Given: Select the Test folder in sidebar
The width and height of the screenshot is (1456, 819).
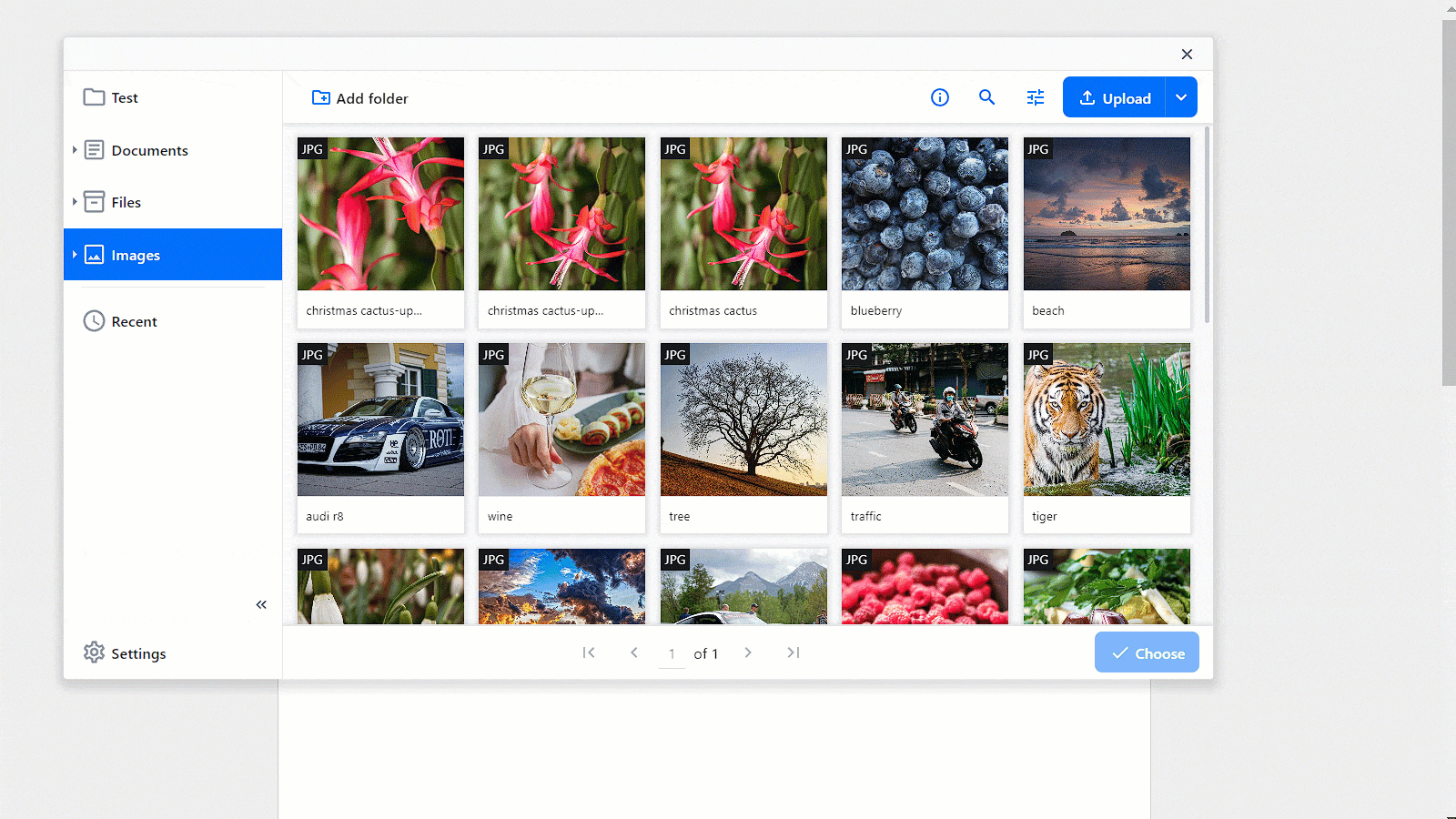Looking at the screenshot, I should (125, 97).
